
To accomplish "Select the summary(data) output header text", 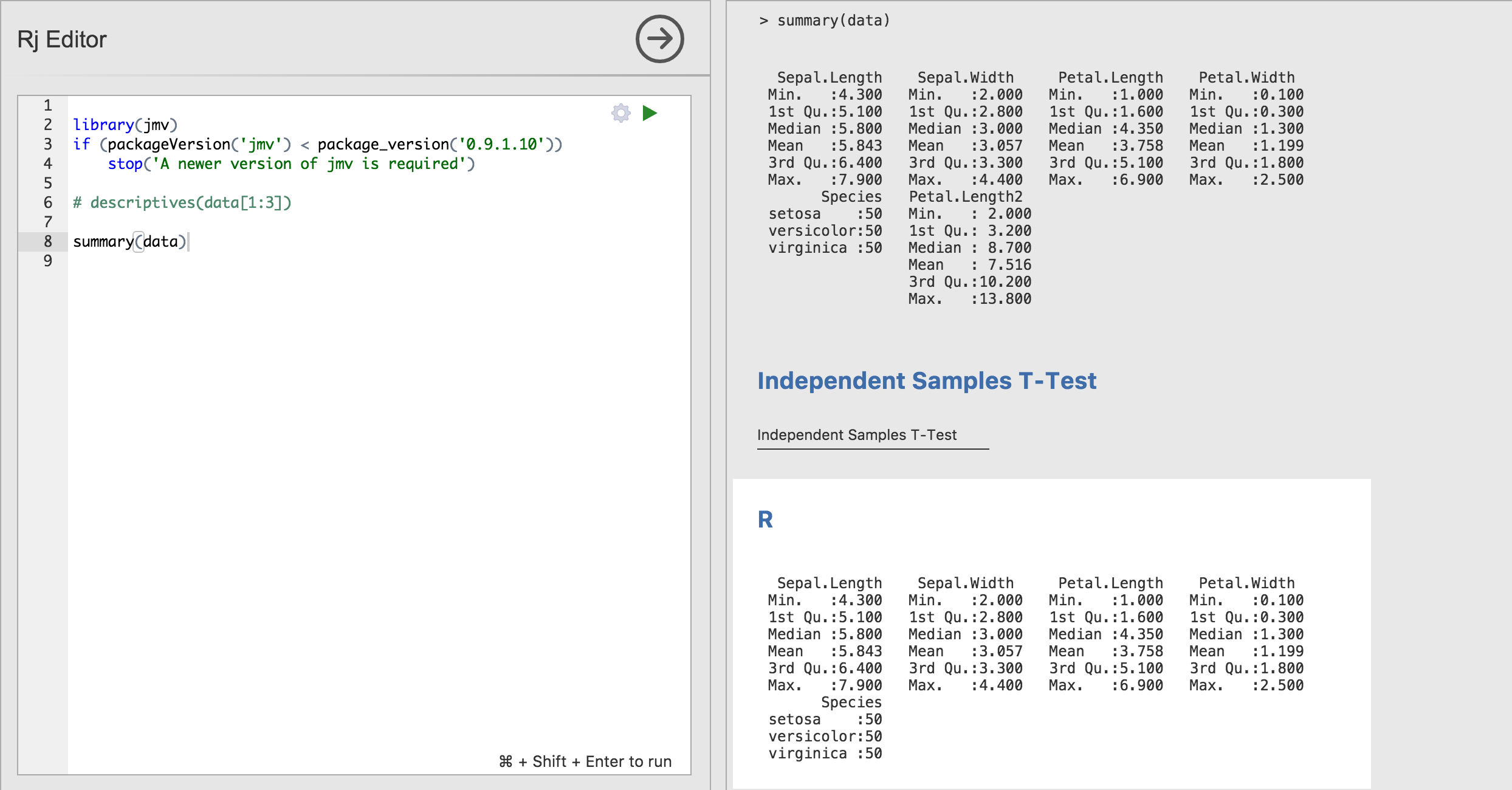I will [x=823, y=20].
